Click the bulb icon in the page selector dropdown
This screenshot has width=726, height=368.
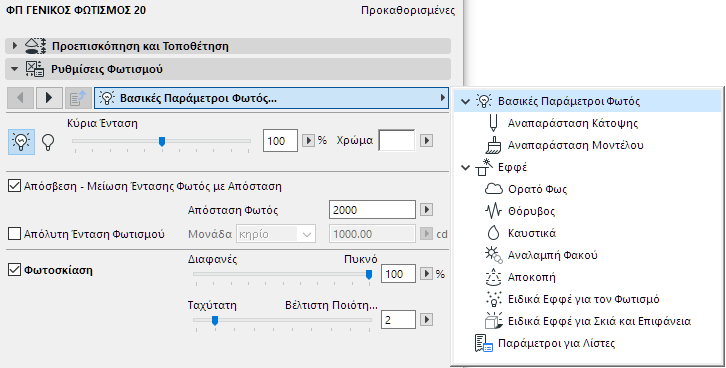pyautogui.click(x=107, y=98)
